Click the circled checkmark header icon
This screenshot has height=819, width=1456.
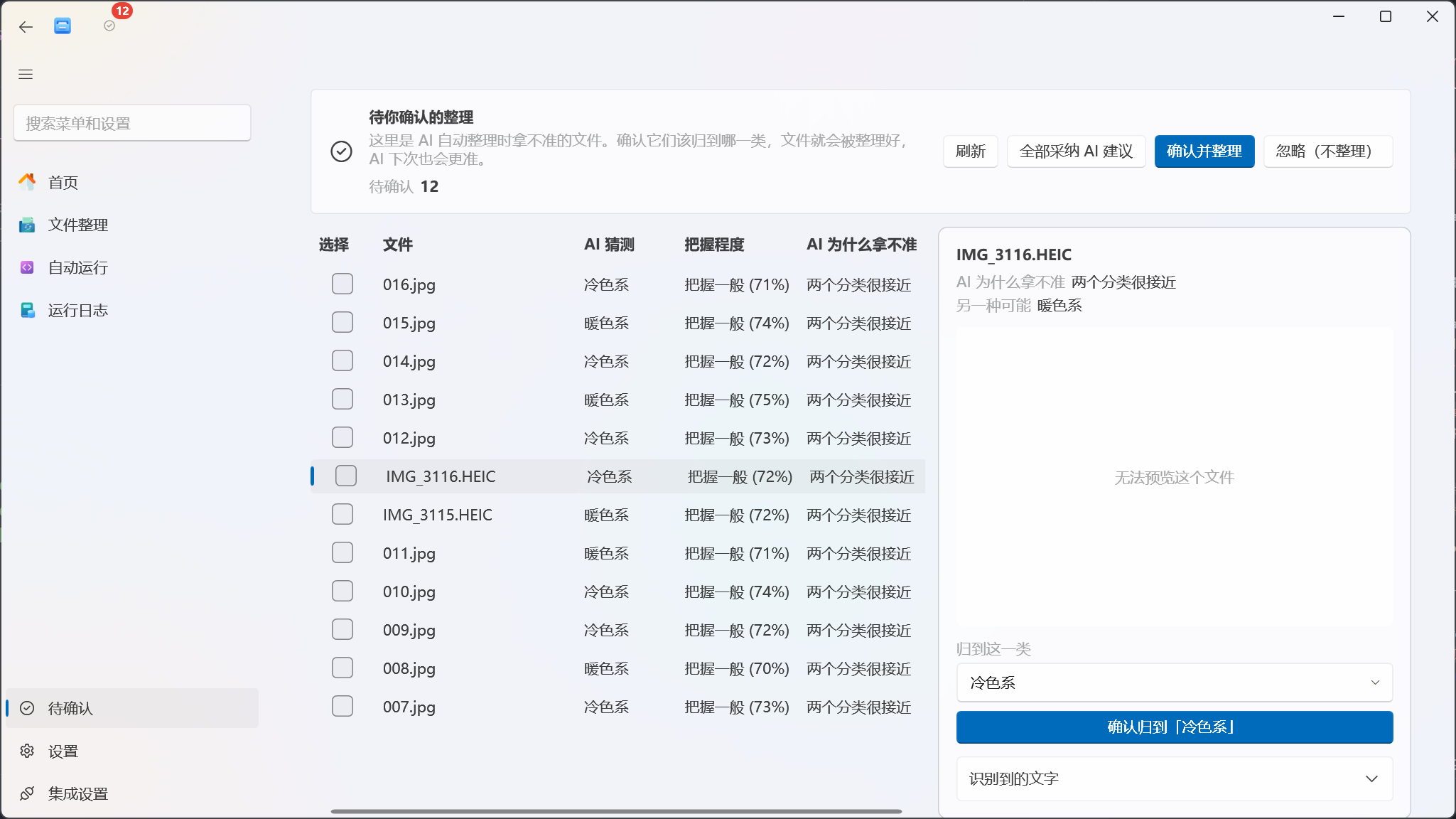coord(342,151)
